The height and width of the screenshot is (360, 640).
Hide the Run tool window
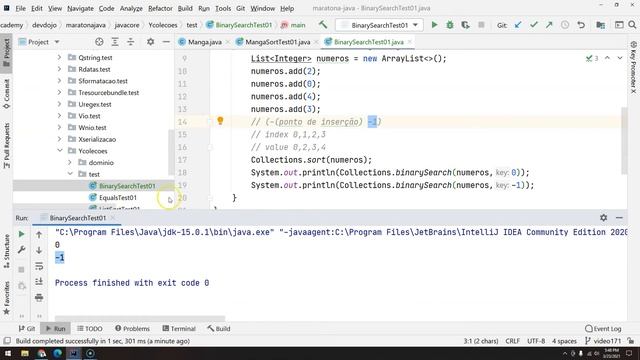pyautogui.click(x=619, y=218)
